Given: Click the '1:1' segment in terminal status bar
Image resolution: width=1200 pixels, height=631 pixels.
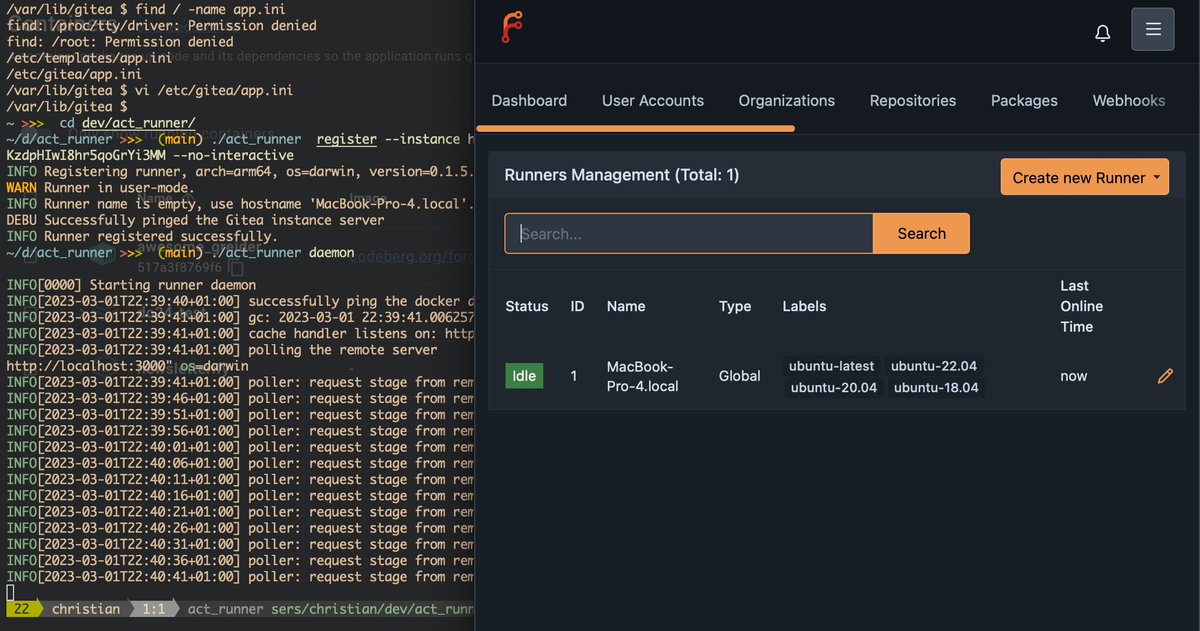Looking at the screenshot, I should point(153,608).
